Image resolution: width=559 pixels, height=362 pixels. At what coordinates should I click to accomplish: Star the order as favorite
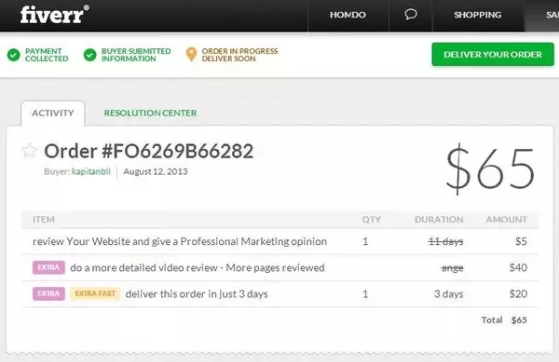point(29,151)
